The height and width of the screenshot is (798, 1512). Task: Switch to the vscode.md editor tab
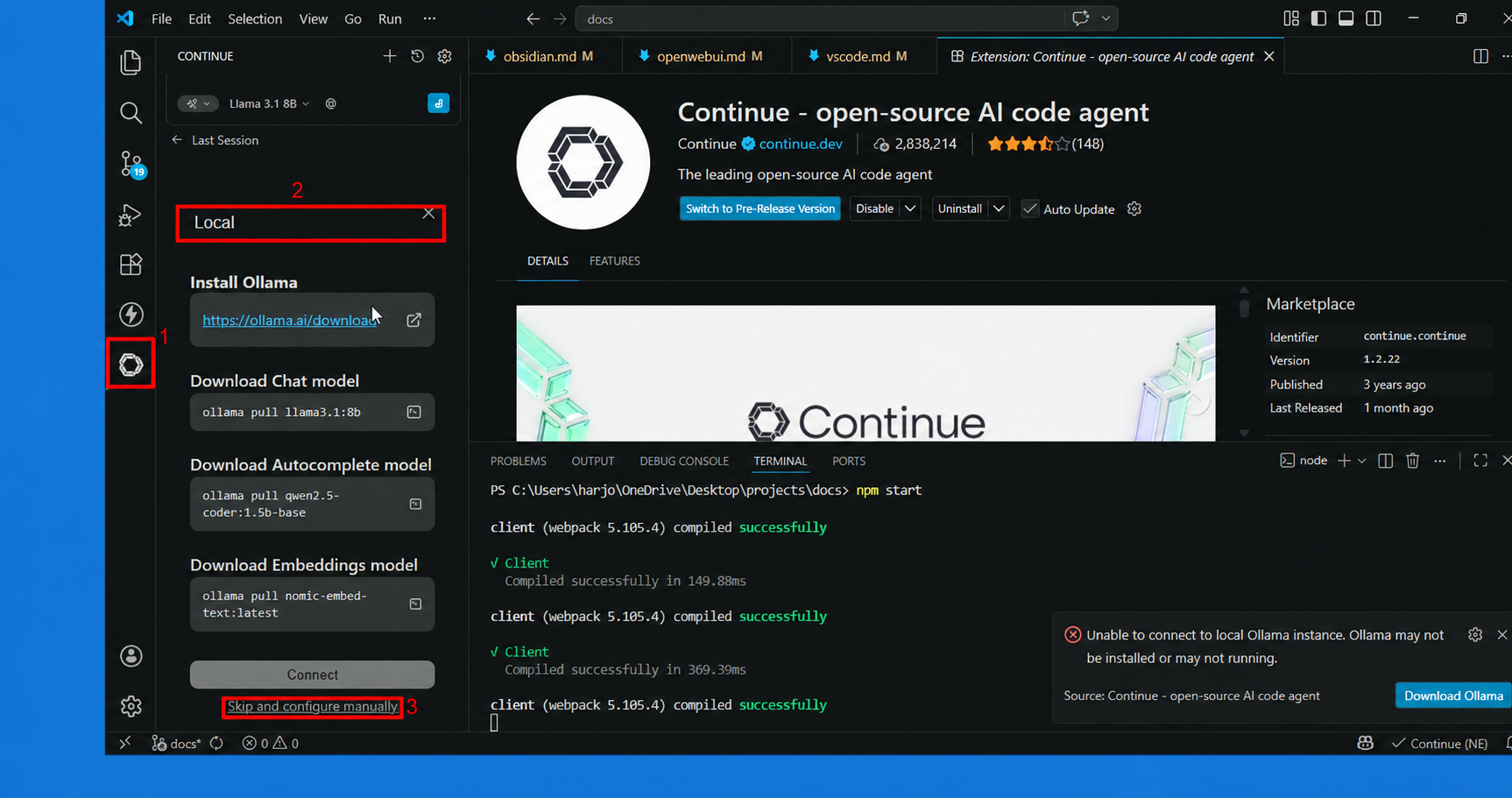click(x=864, y=56)
